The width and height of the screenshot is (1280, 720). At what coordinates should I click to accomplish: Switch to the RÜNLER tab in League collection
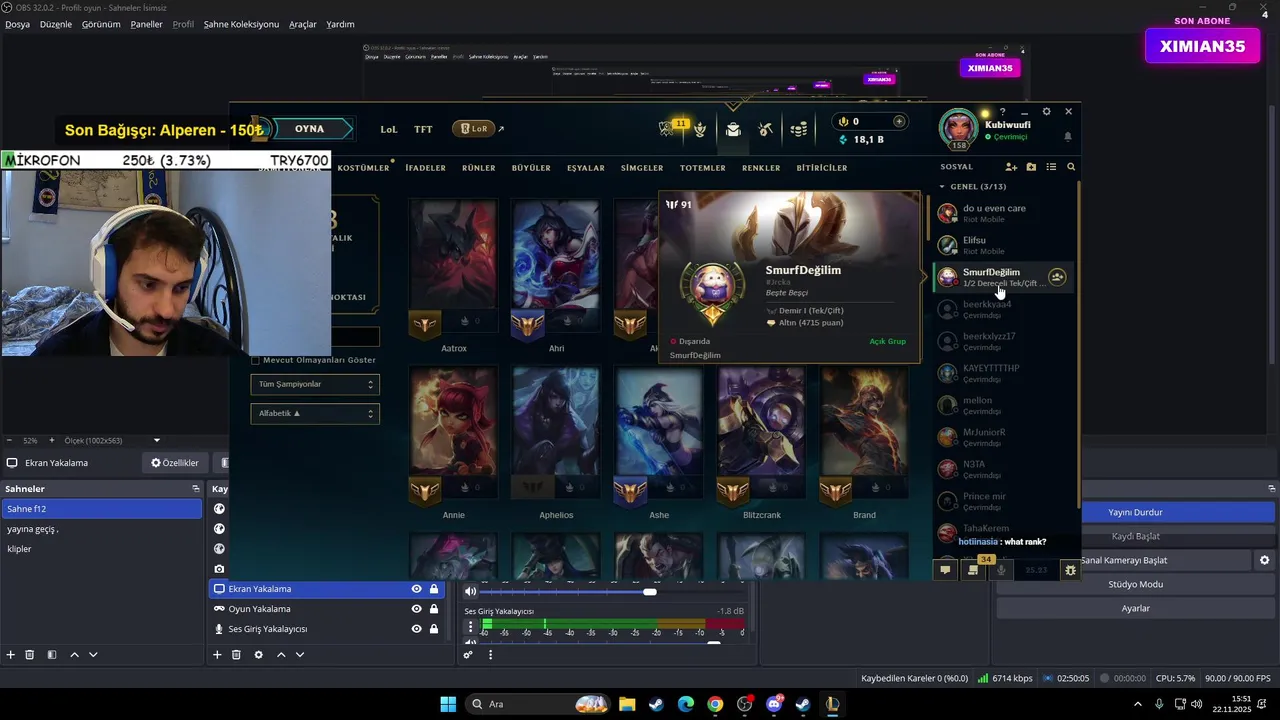[479, 168]
